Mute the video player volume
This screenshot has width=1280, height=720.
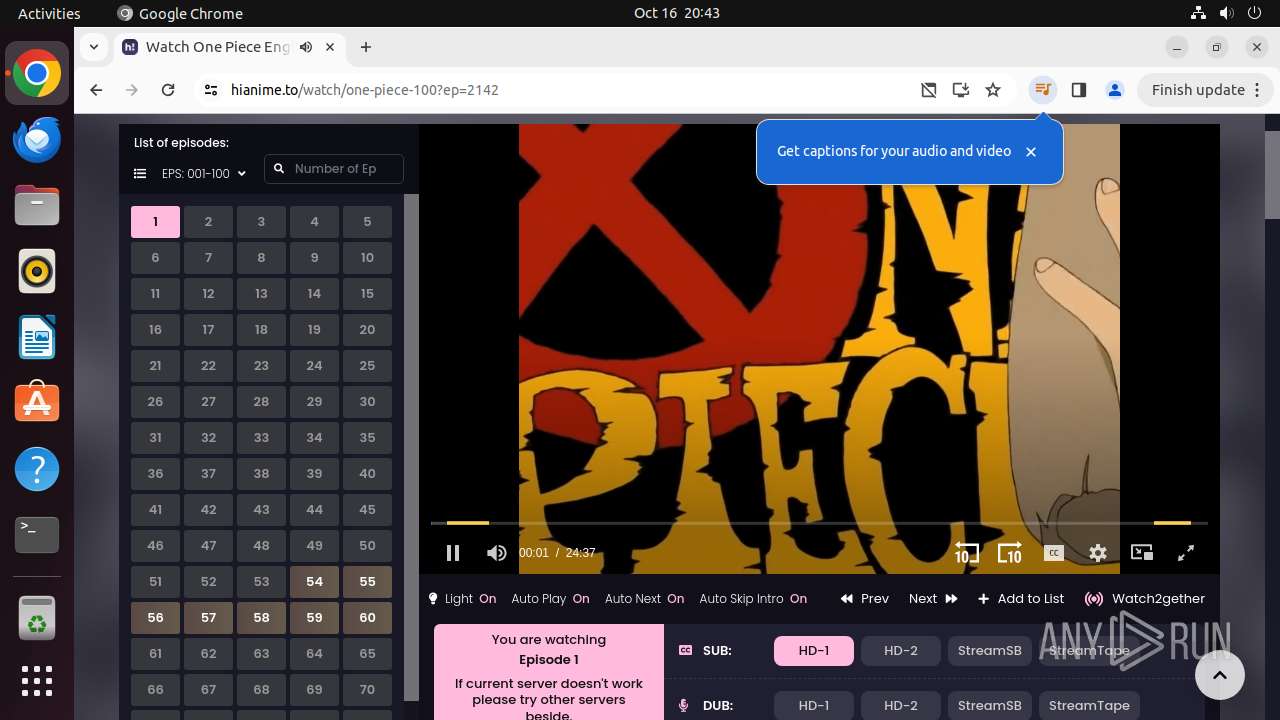pos(496,553)
